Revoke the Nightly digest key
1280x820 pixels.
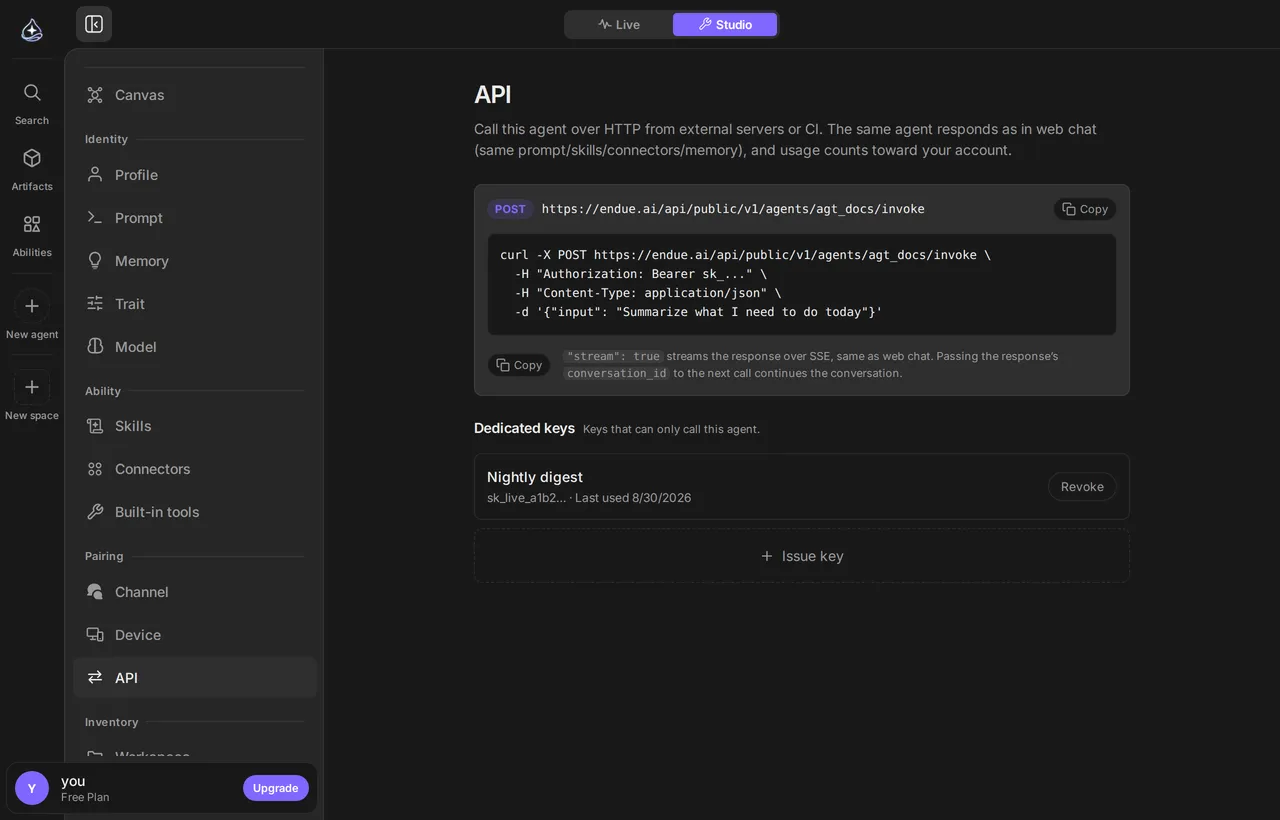[x=1082, y=487]
